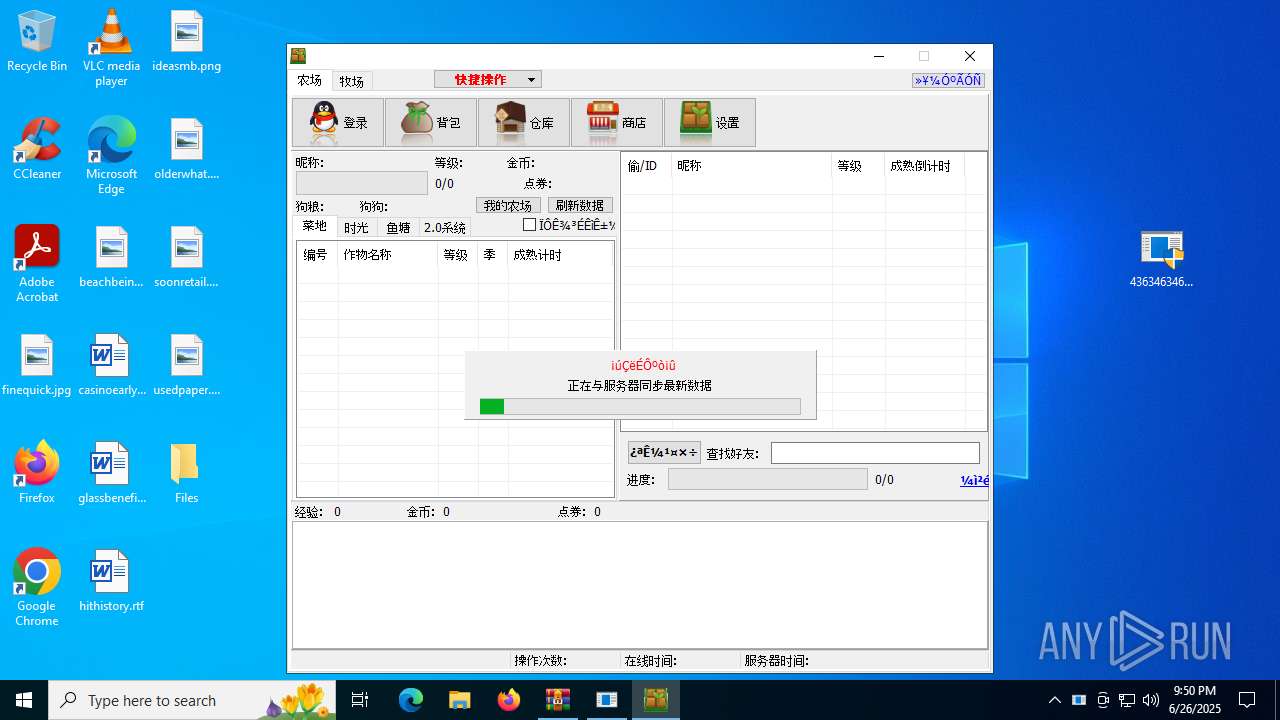Screen dimensions: 1280x720
Task: Select casinoearly... desktop Word document
Action: [111, 366]
